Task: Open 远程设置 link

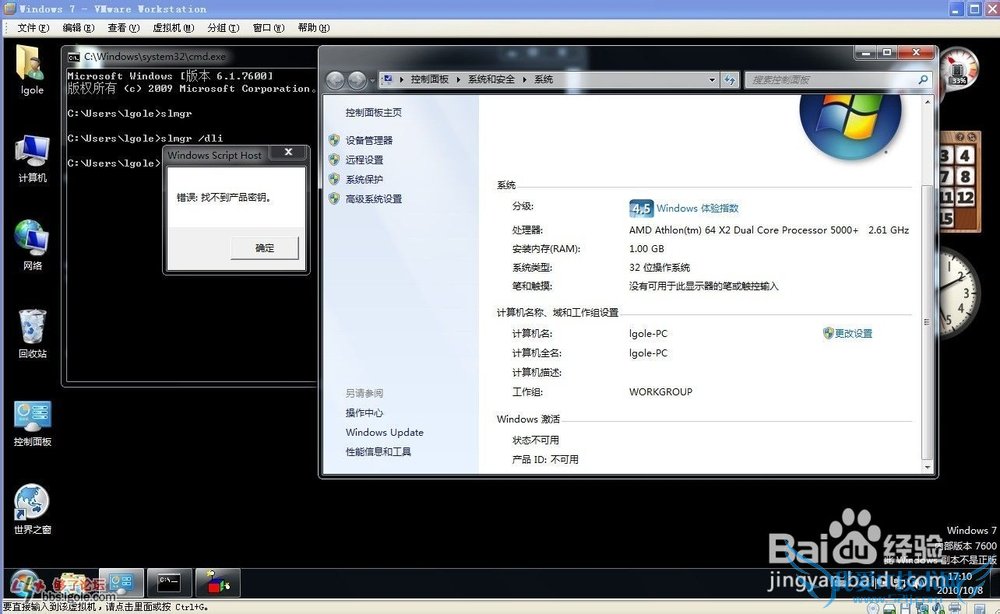Action: click(364, 160)
